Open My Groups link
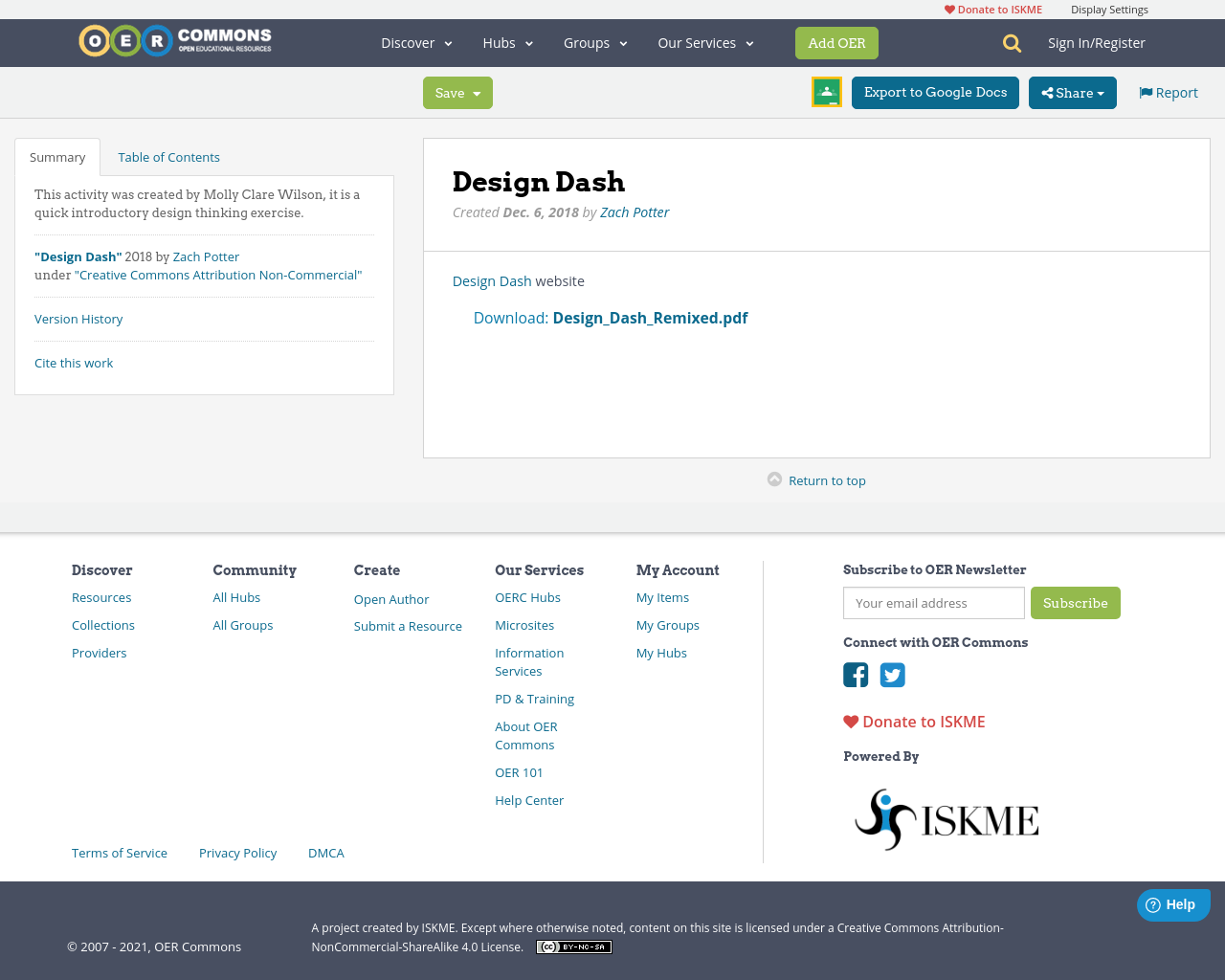 (668, 625)
